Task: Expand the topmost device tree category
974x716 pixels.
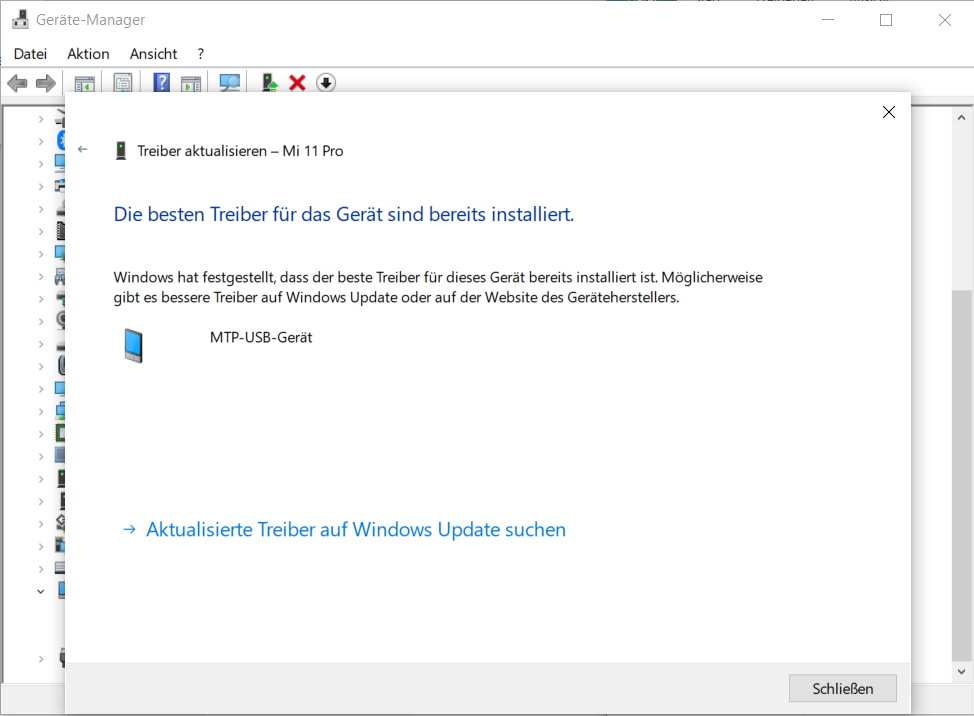Action: coord(41,119)
